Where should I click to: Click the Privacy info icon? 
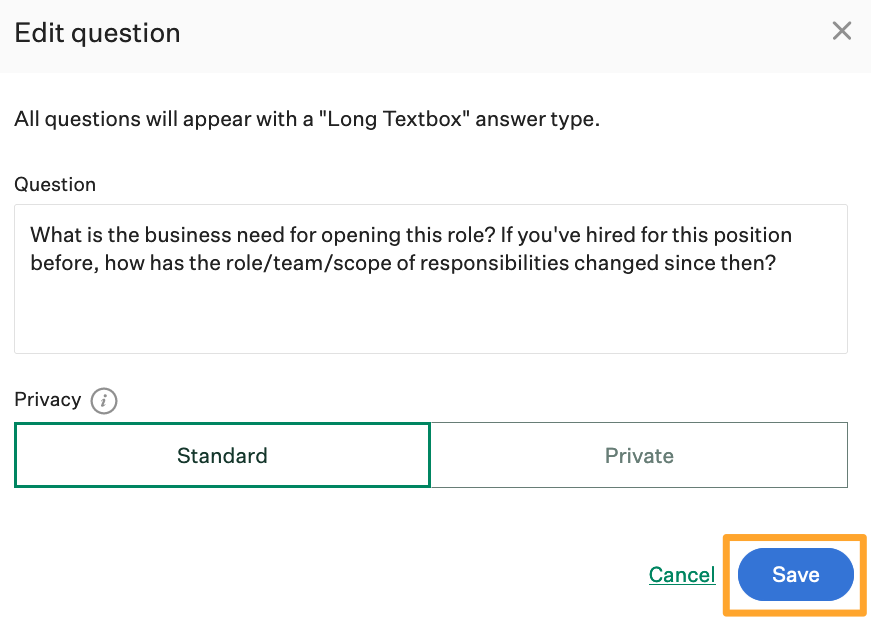104,401
